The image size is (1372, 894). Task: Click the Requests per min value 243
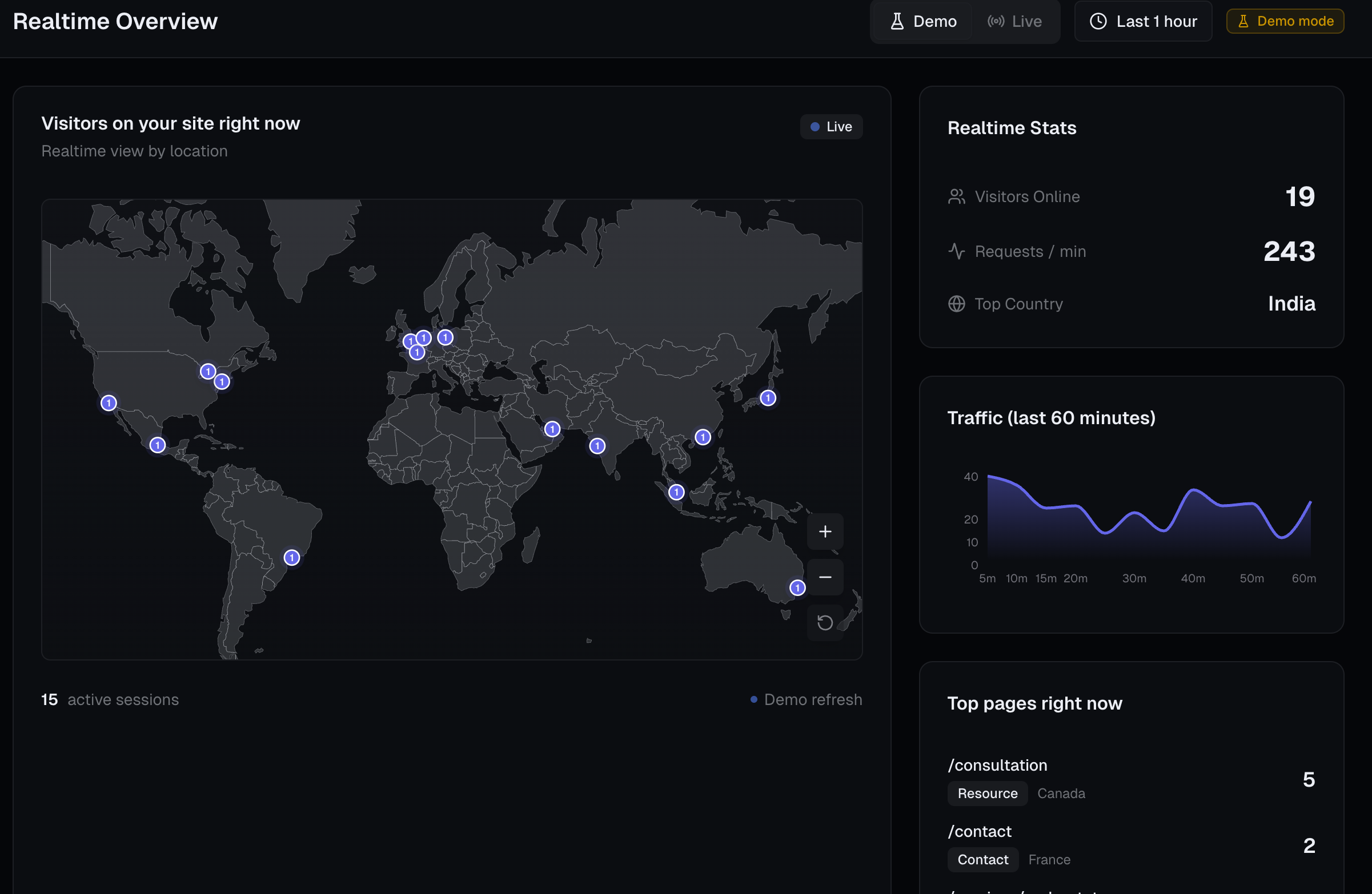coord(1290,251)
